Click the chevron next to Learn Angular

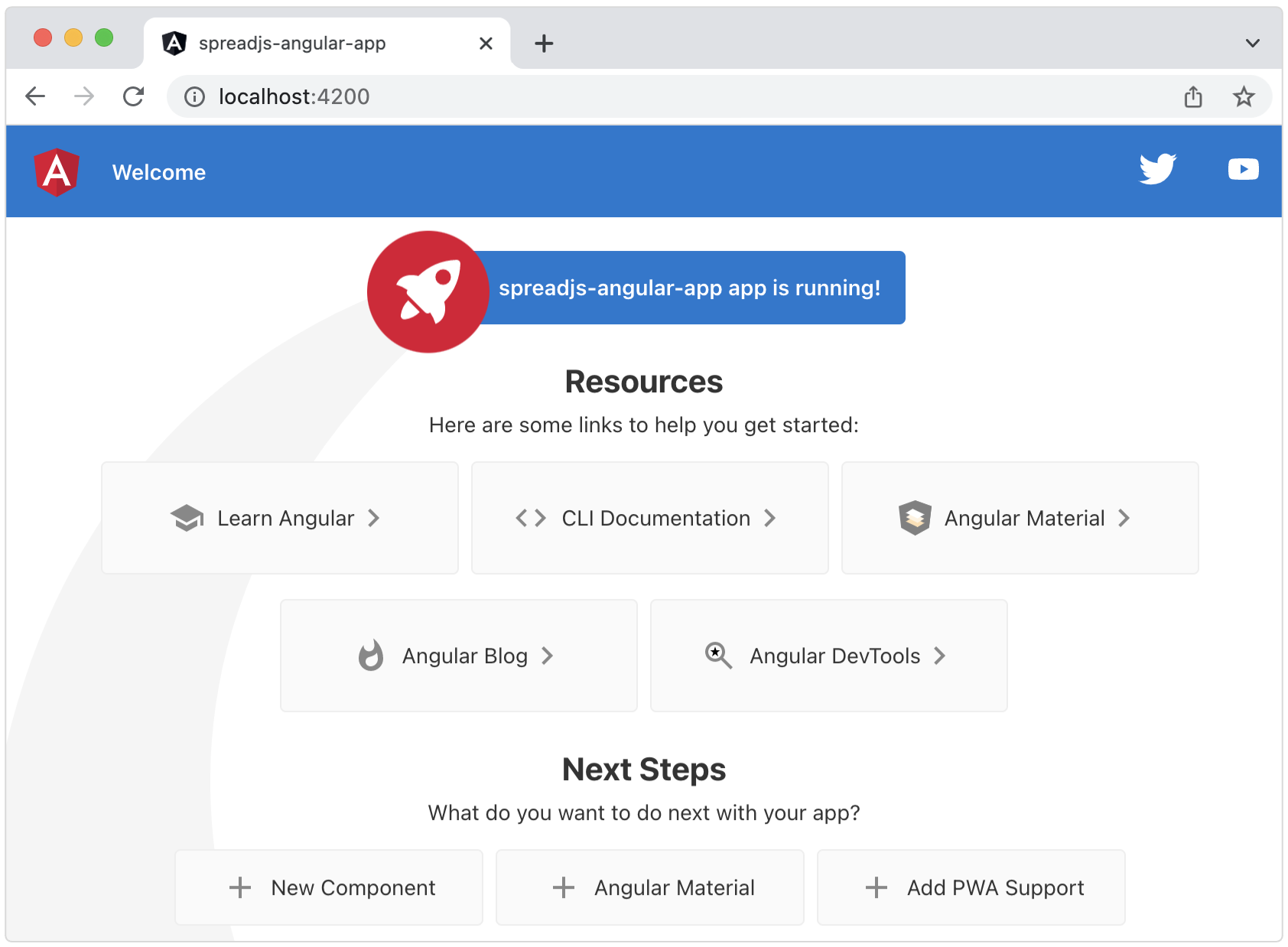373,518
